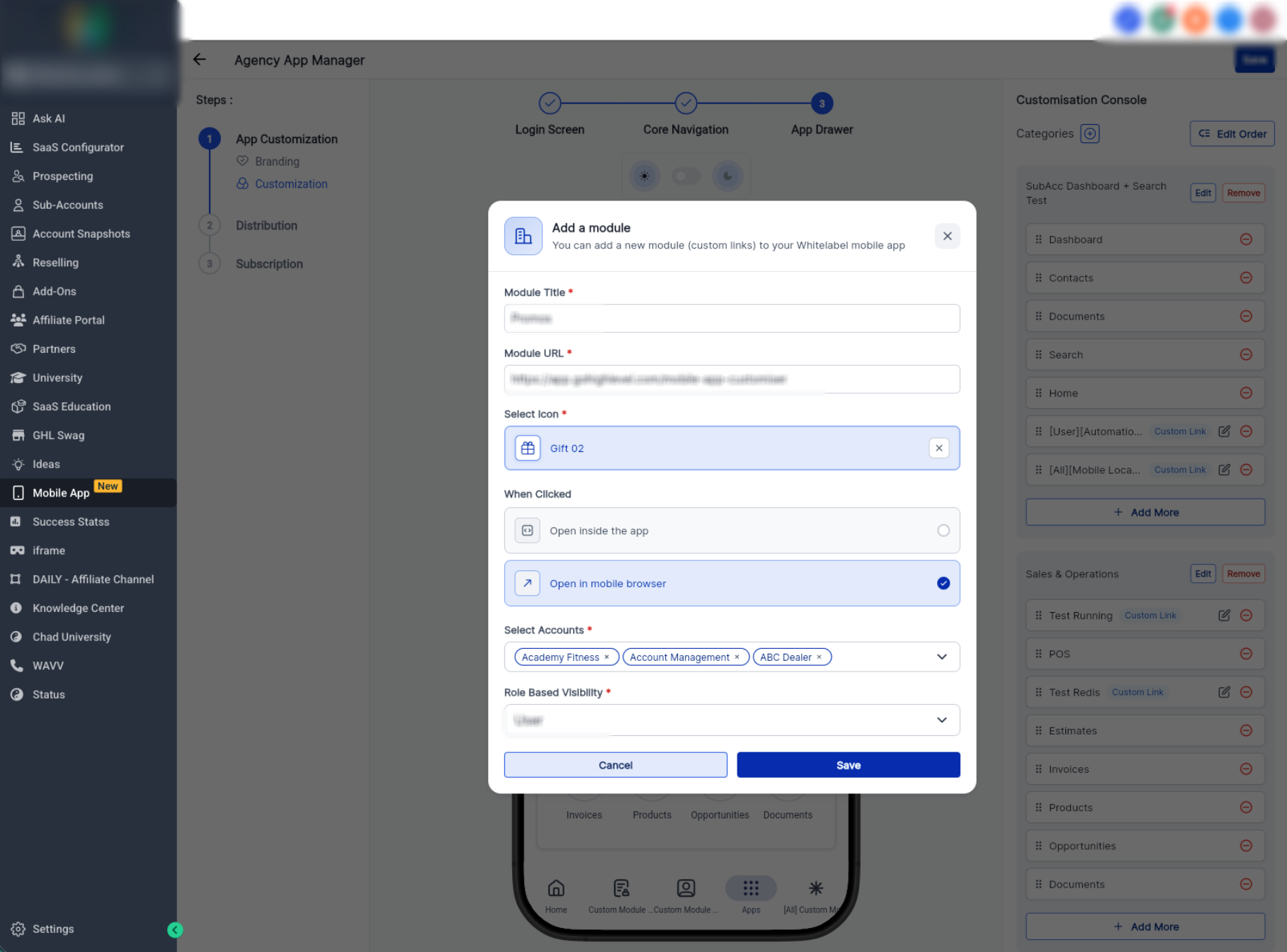Remove the Dashboard module from the list
The image size is (1287, 952).
click(x=1246, y=239)
